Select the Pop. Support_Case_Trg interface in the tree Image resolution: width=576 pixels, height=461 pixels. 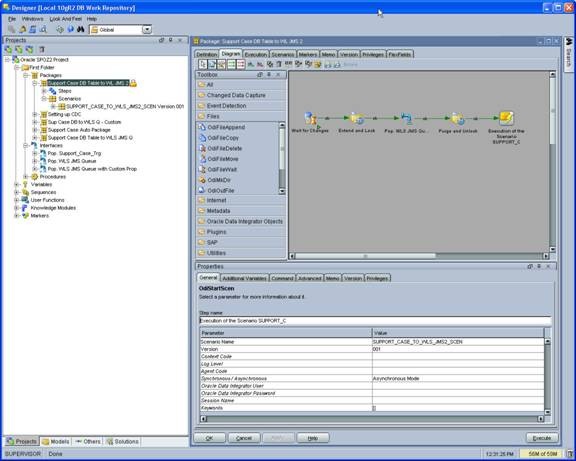(x=74, y=153)
